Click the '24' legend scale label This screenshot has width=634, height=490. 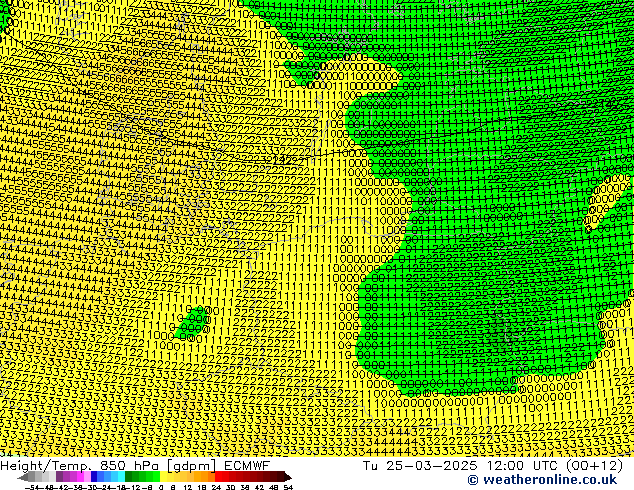pos(216,487)
